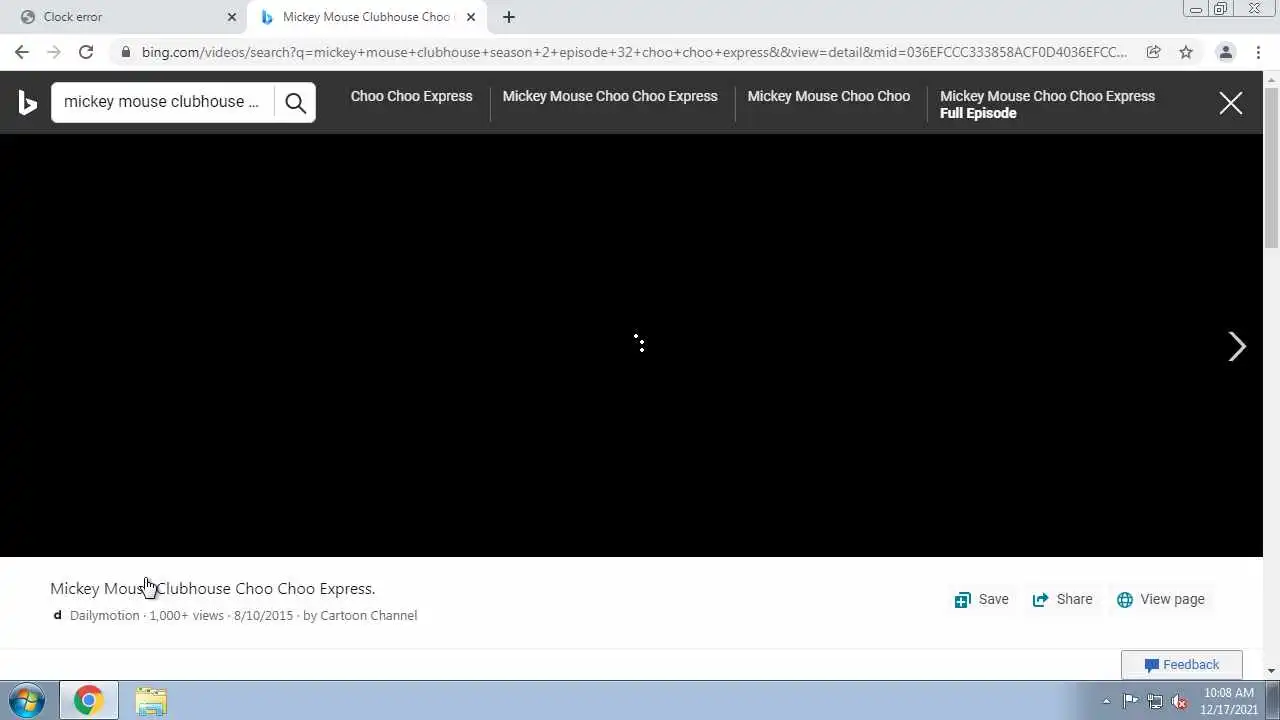Click the browser Back arrow
The image size is (1280, 720).
(x=22, y=52)
